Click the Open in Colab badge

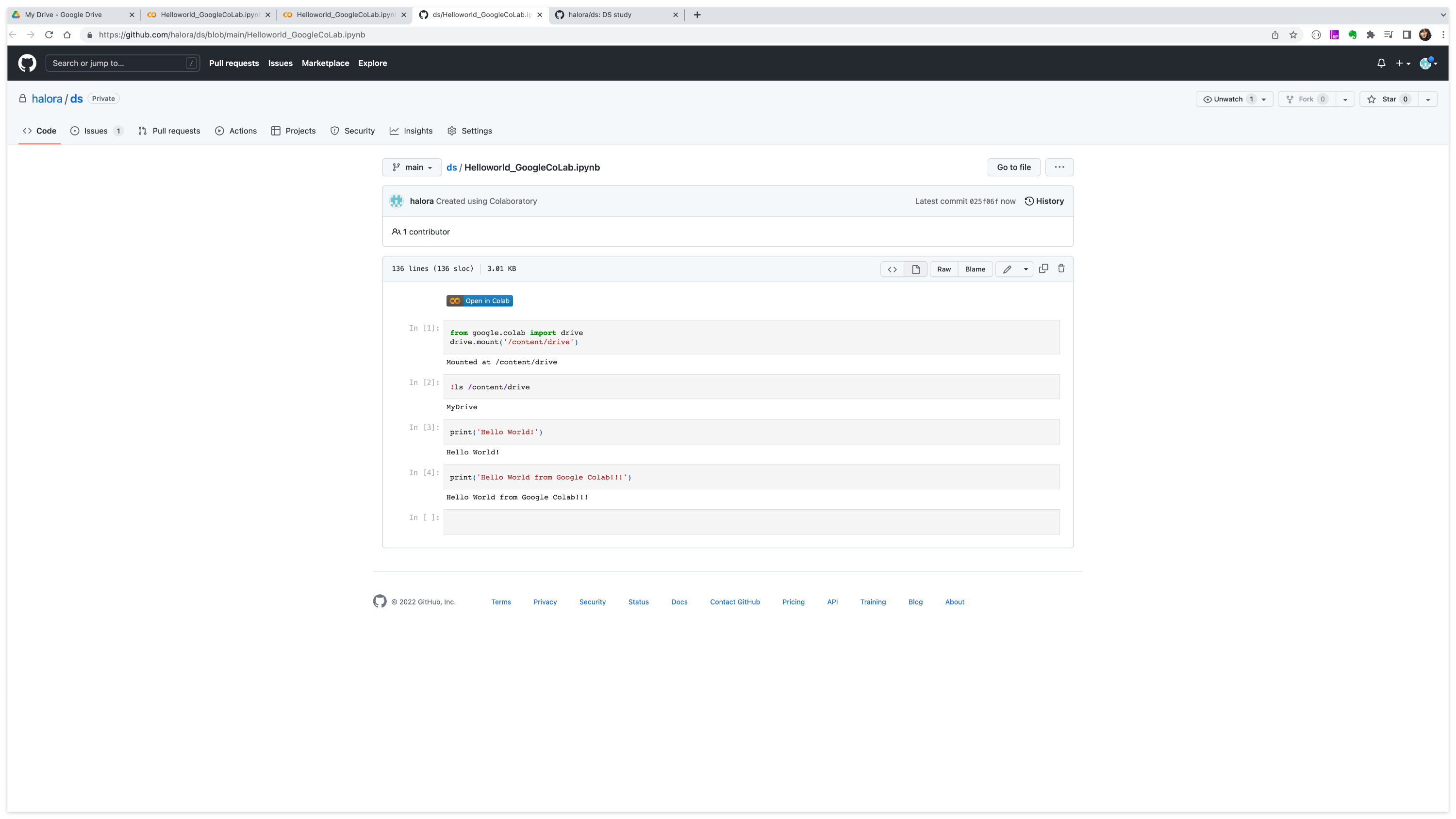coord(480,301)
